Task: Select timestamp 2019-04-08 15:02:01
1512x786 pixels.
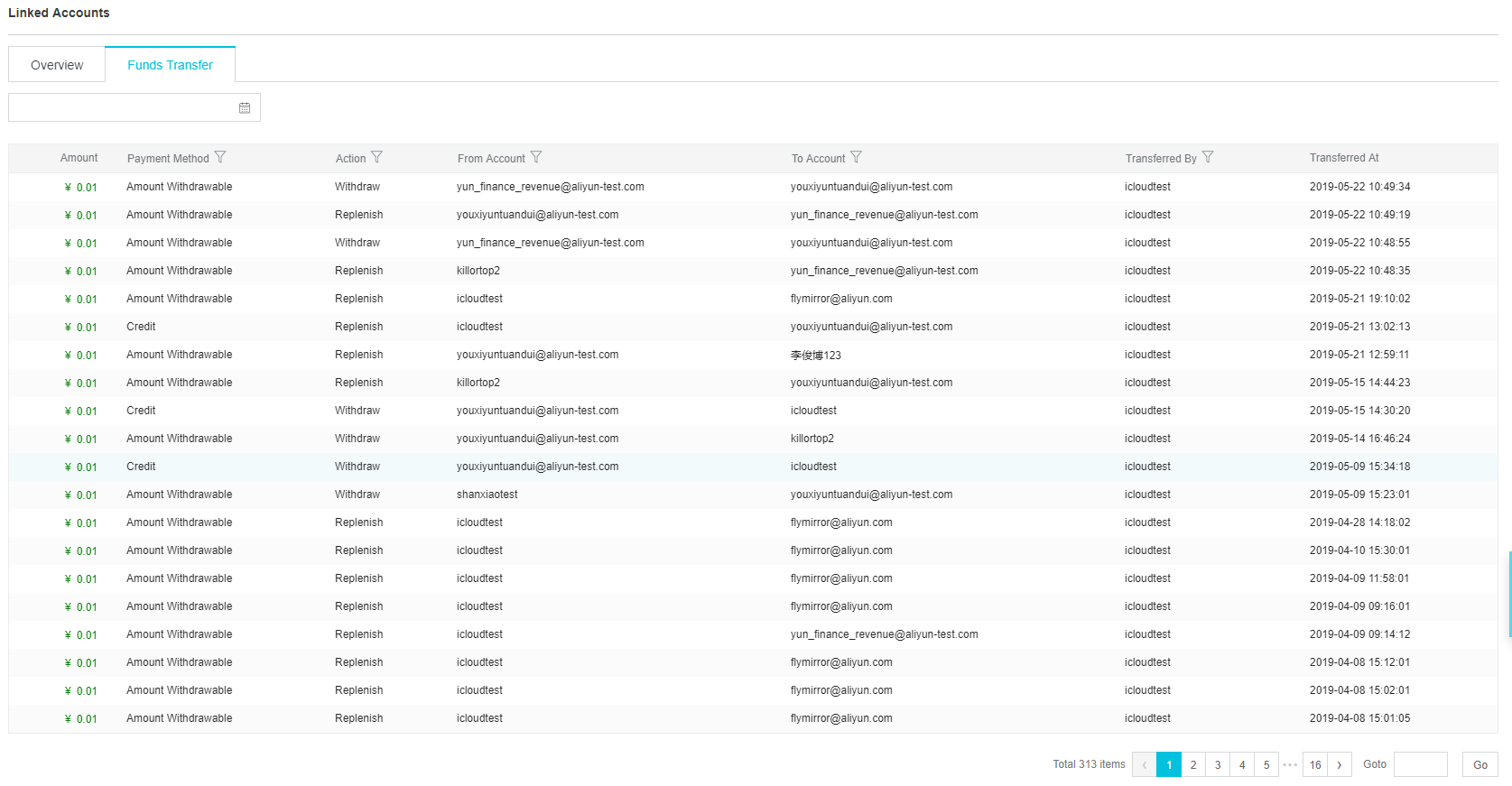Action: coord(1359,690)
